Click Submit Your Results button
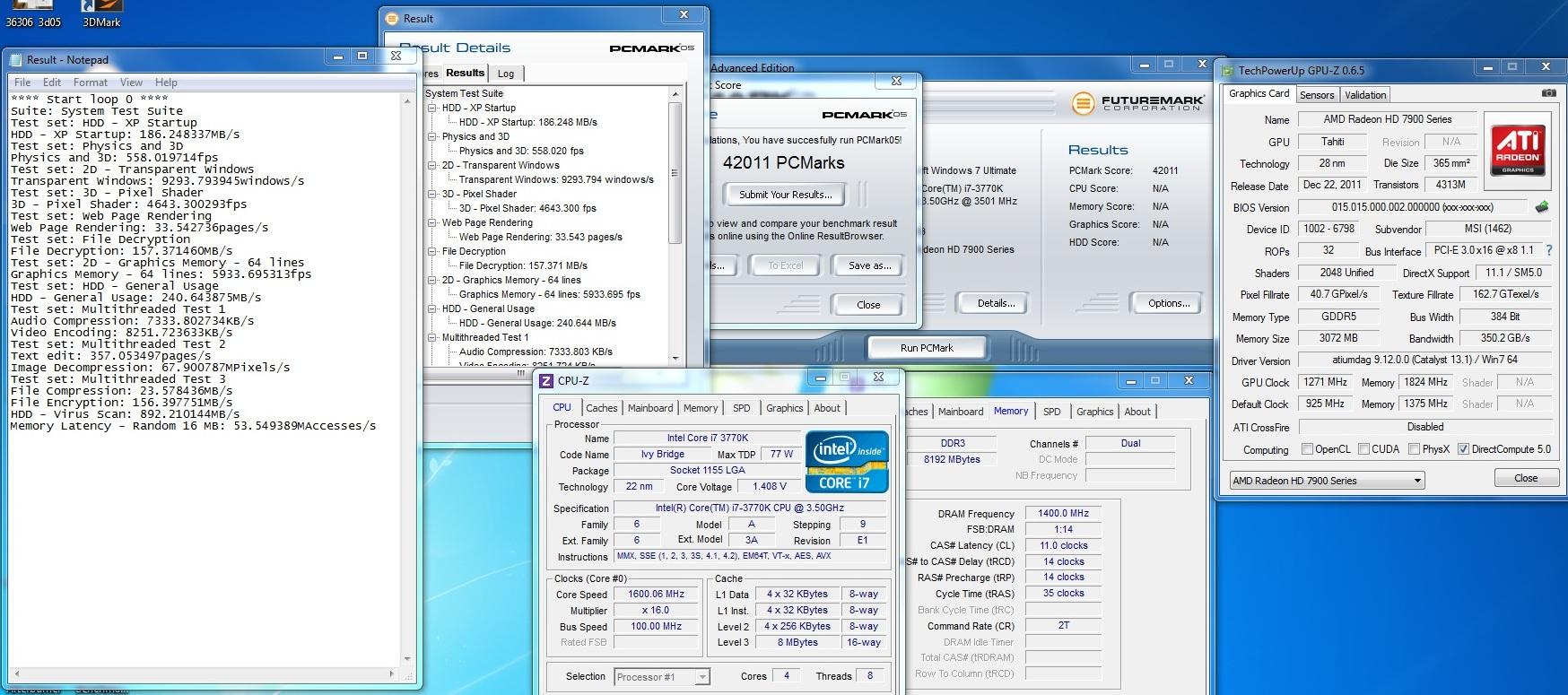Image resolution: width=1568 pixels, height=695 pixels. pos(786,195)
